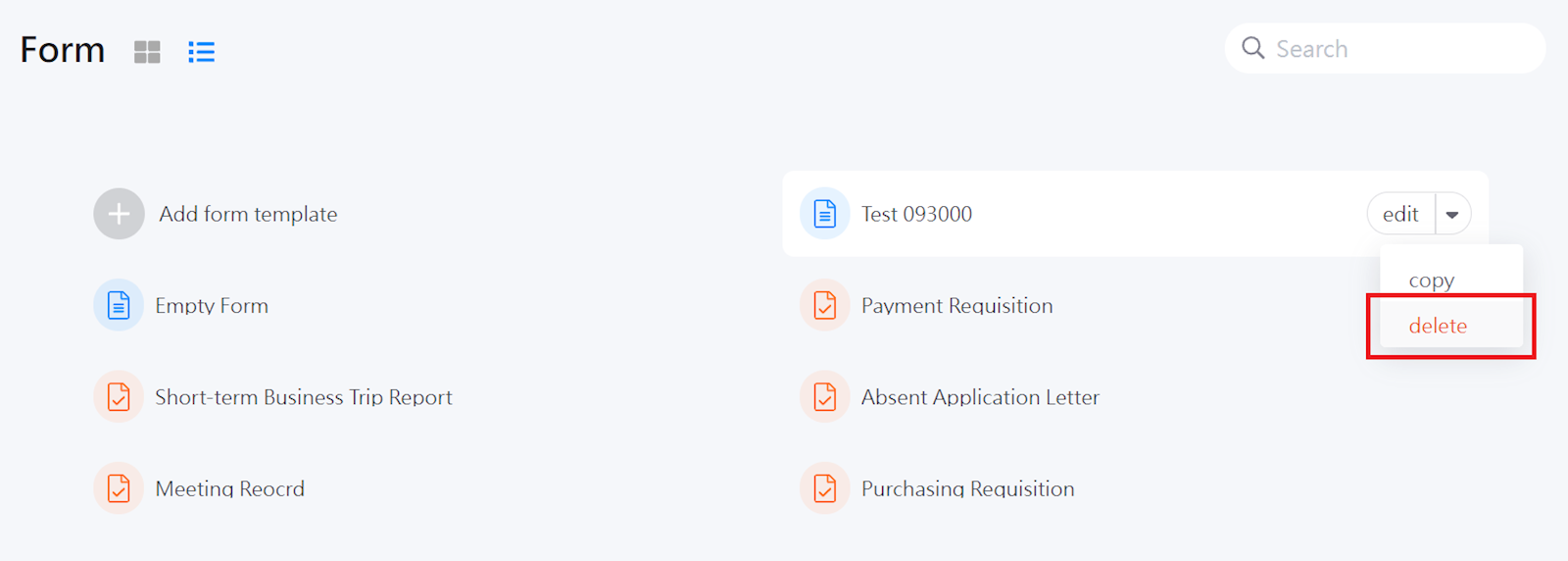Viewport: 1568px width, 561px height.
Task: Click the Short-term Business Trip Report icon
Action: coord(119,396)
